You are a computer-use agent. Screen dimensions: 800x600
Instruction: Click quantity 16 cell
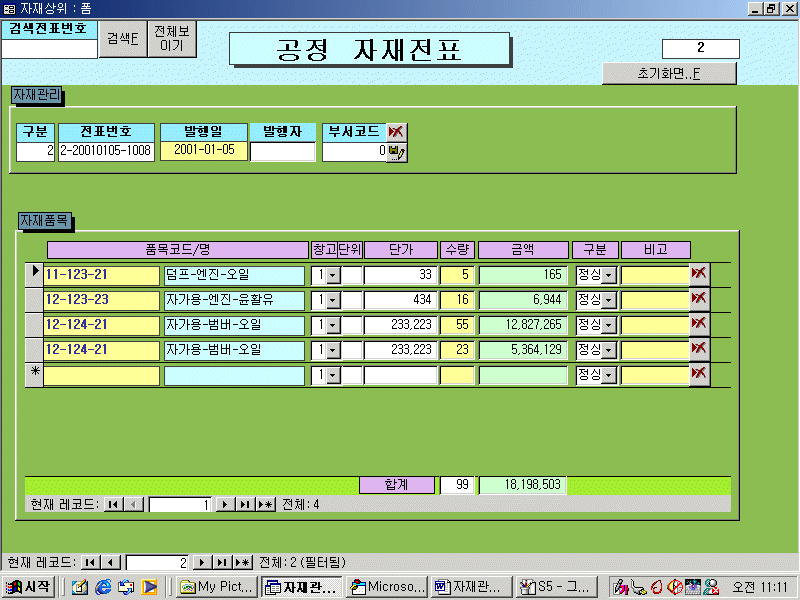point(458,300)
